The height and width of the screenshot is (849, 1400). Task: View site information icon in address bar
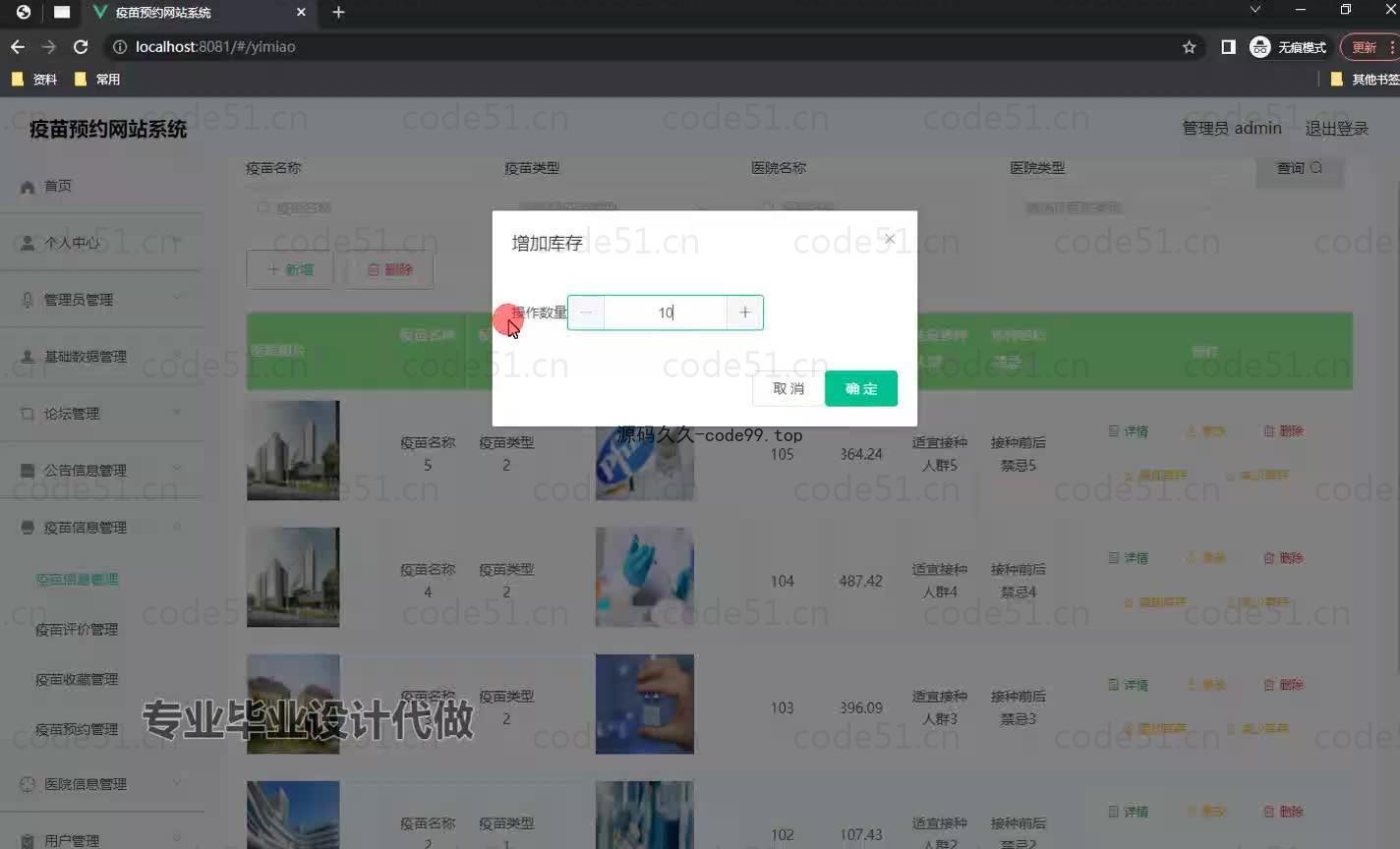119,46
